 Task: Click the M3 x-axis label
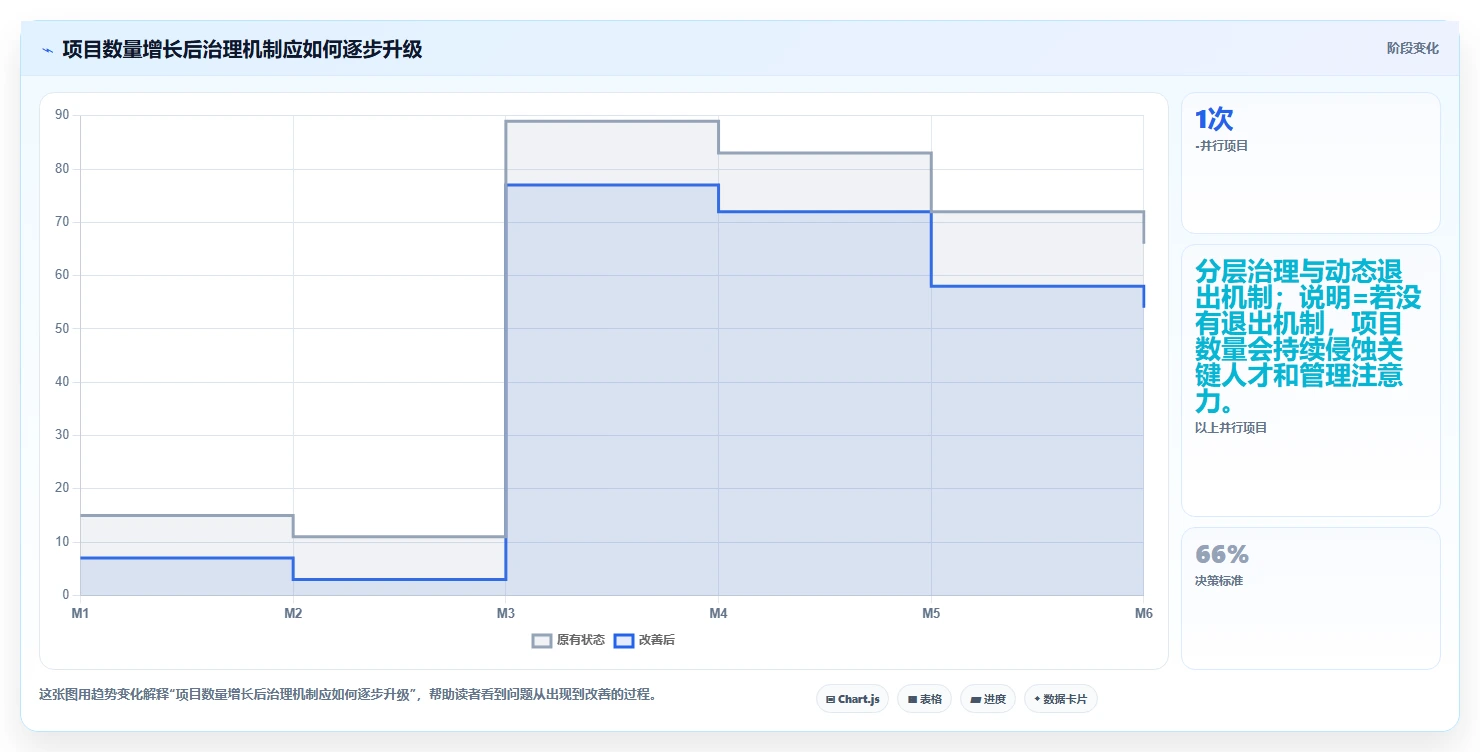coord(506,613)
